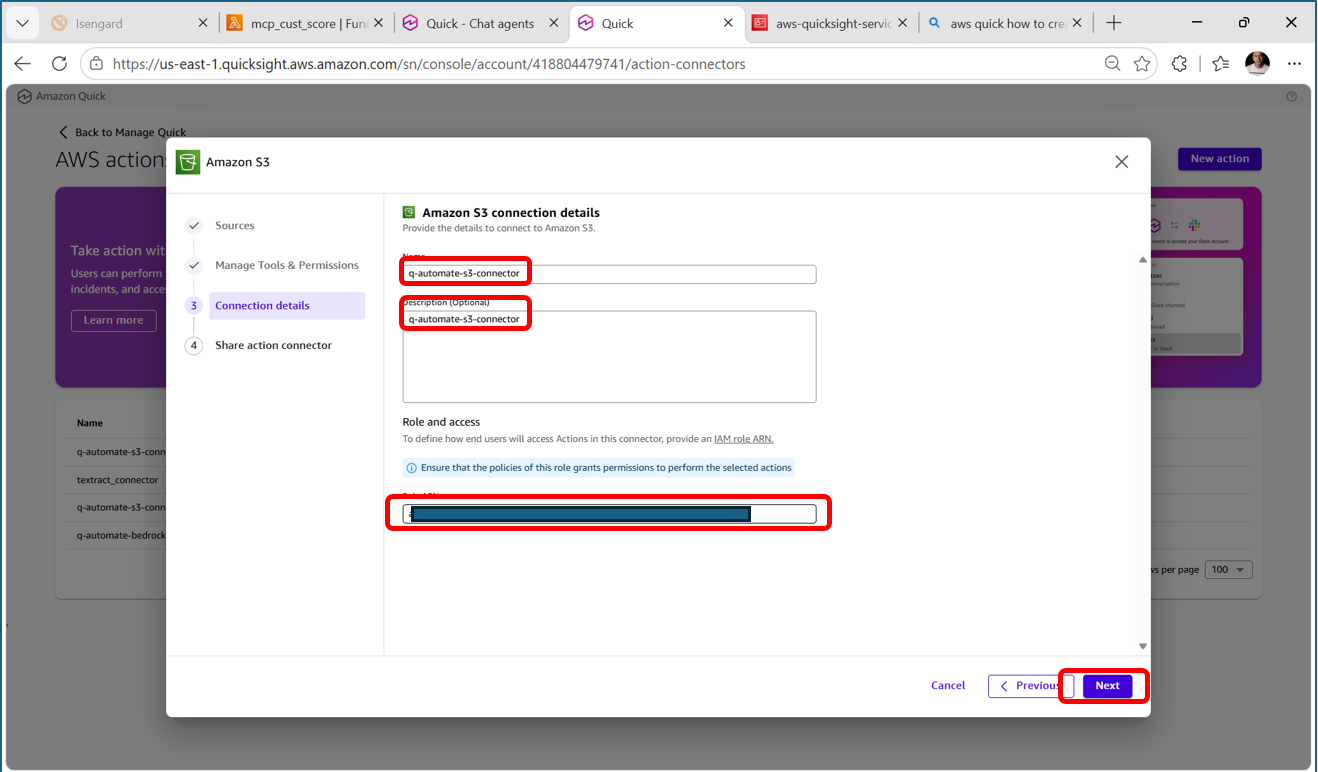
Task: Click Back to Manage Quick link
Action: coord(122,132)
